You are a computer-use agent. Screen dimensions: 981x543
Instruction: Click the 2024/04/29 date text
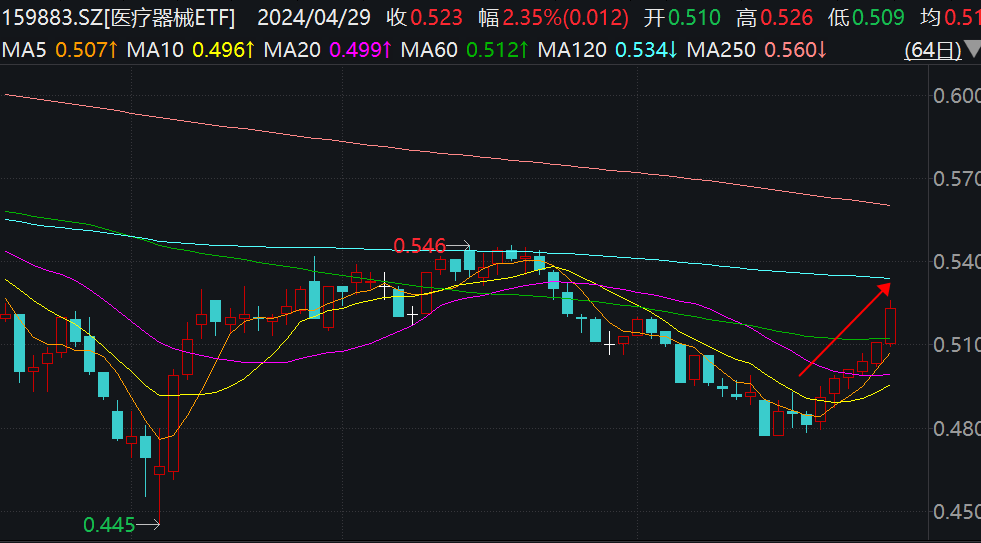314,18
